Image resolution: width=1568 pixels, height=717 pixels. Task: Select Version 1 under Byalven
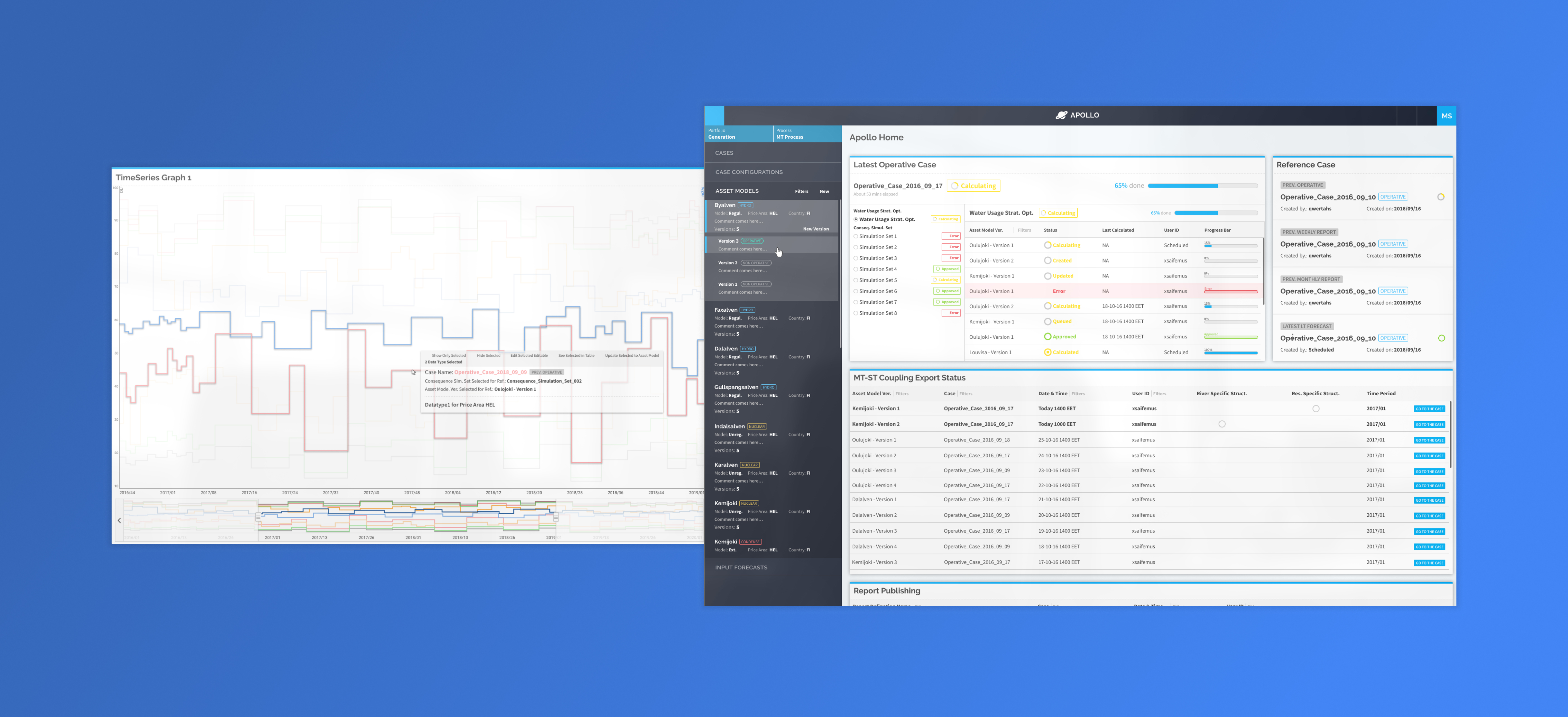pyautogui.click(x=772, y=288)
